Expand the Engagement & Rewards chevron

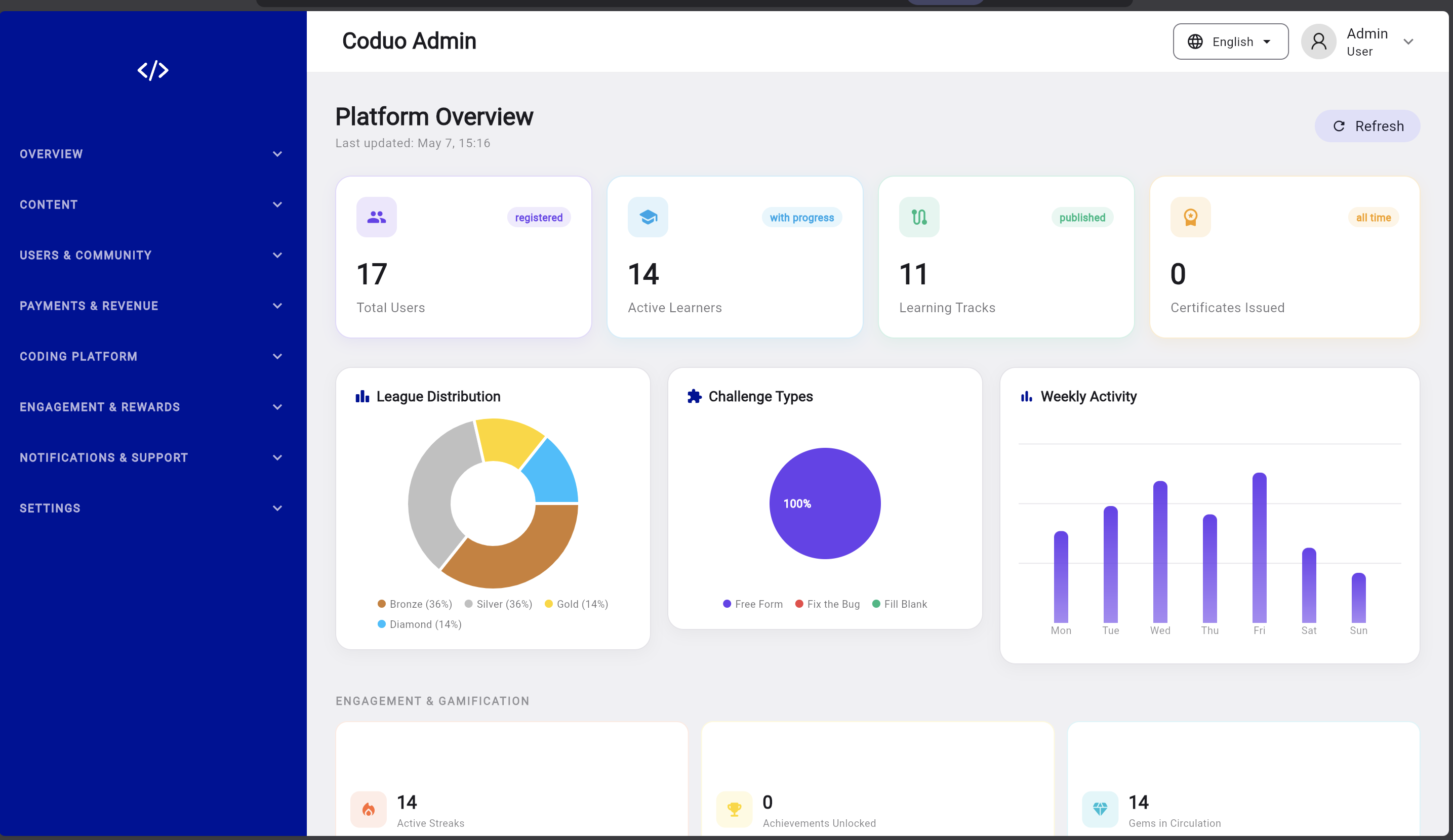(277, 407)
